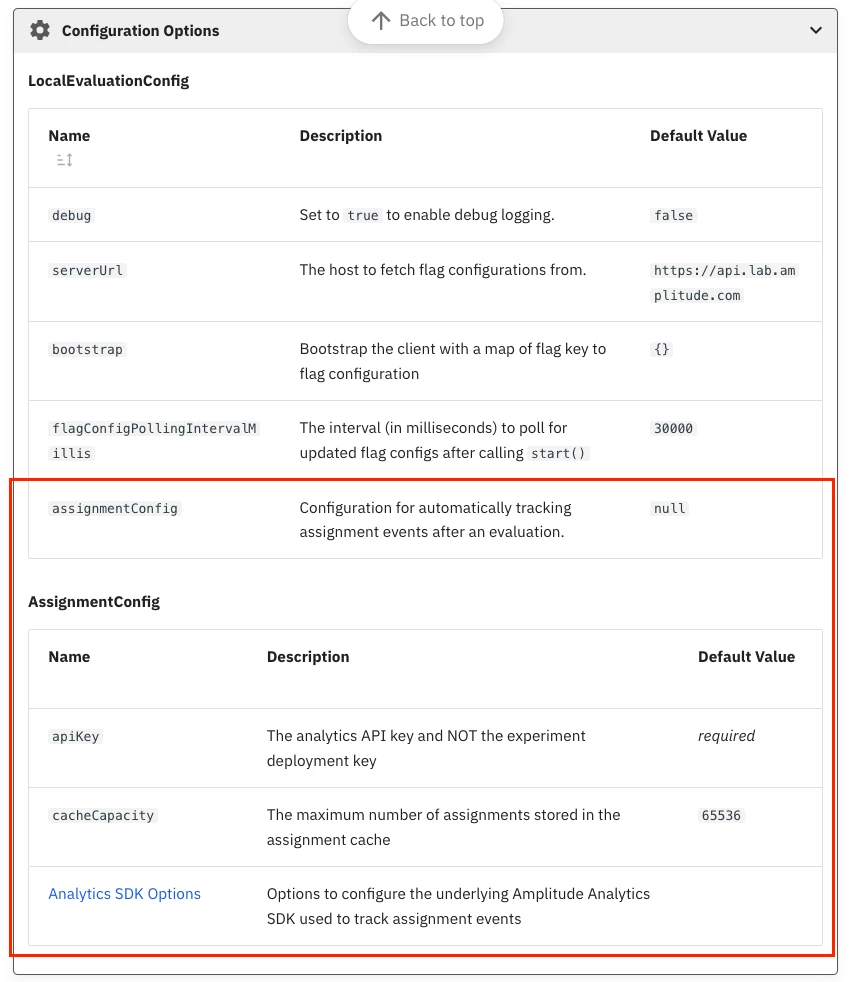The width and height of the screenshot is (850, 982).
Task: Click the assignmentConfig option name
Action: tap(115, 509)
